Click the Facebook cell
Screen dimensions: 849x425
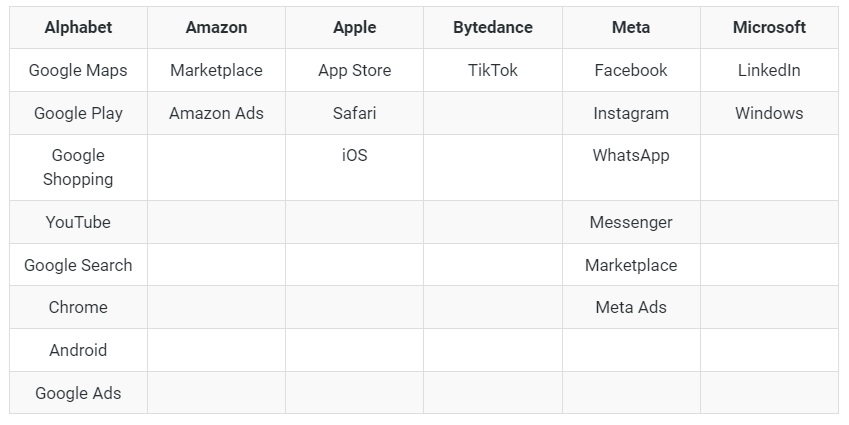pyautogui.click(x=630, y=71)
